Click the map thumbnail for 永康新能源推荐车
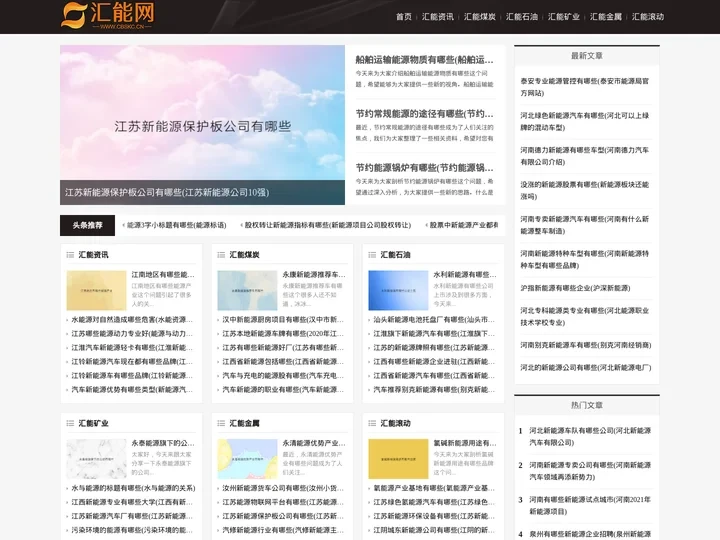 248,290
